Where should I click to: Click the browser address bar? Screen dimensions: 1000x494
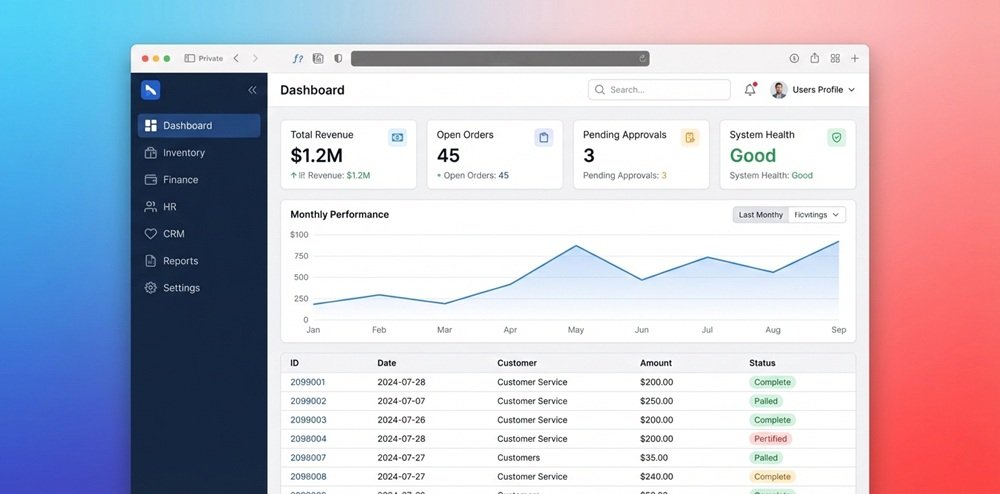pos(500,59)
